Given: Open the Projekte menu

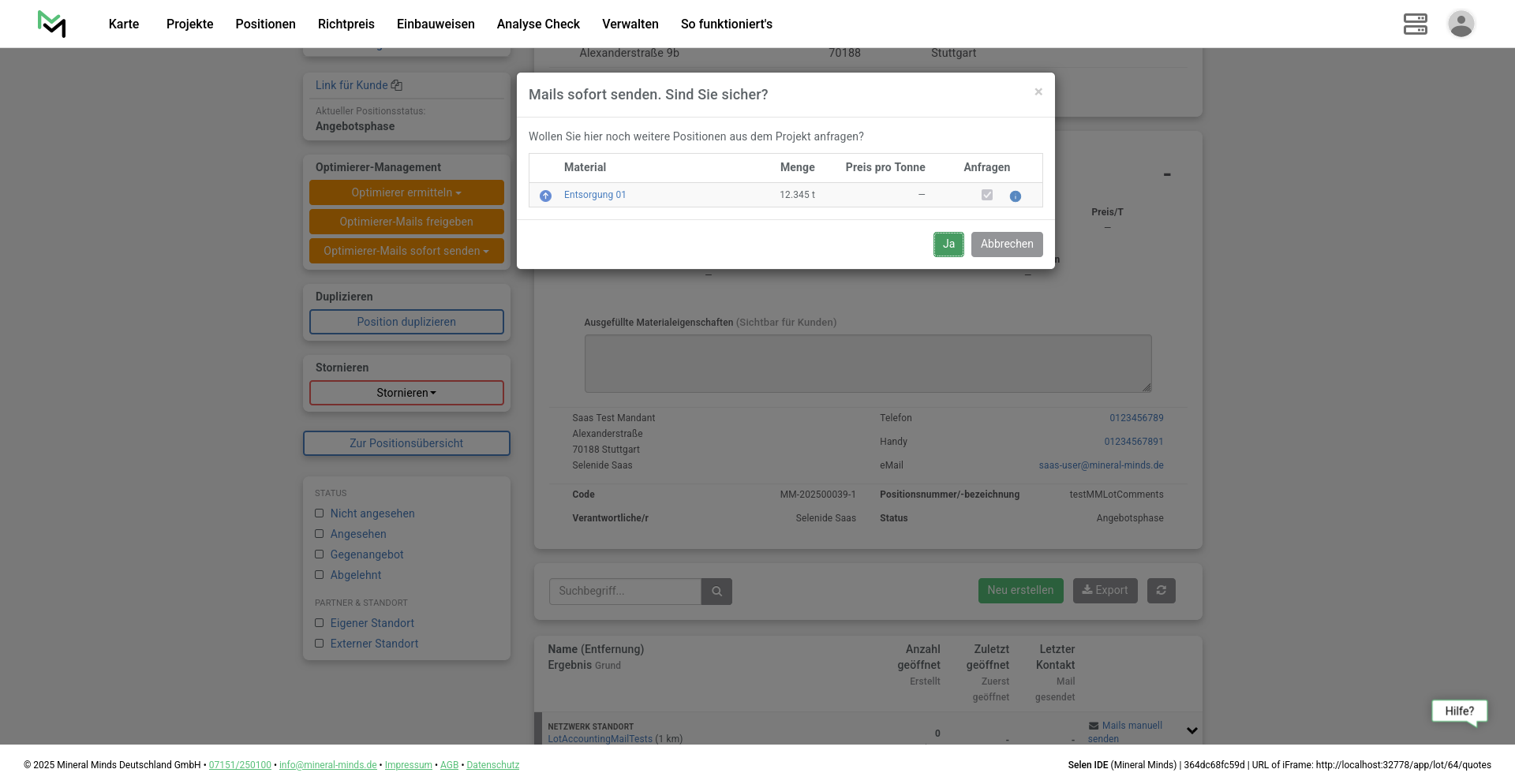Looking at the screenshot, I should click(189, 24).
